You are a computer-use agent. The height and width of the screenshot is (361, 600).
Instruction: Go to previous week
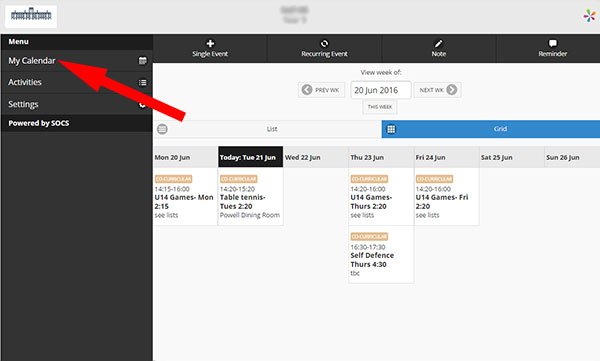point(321,90)
